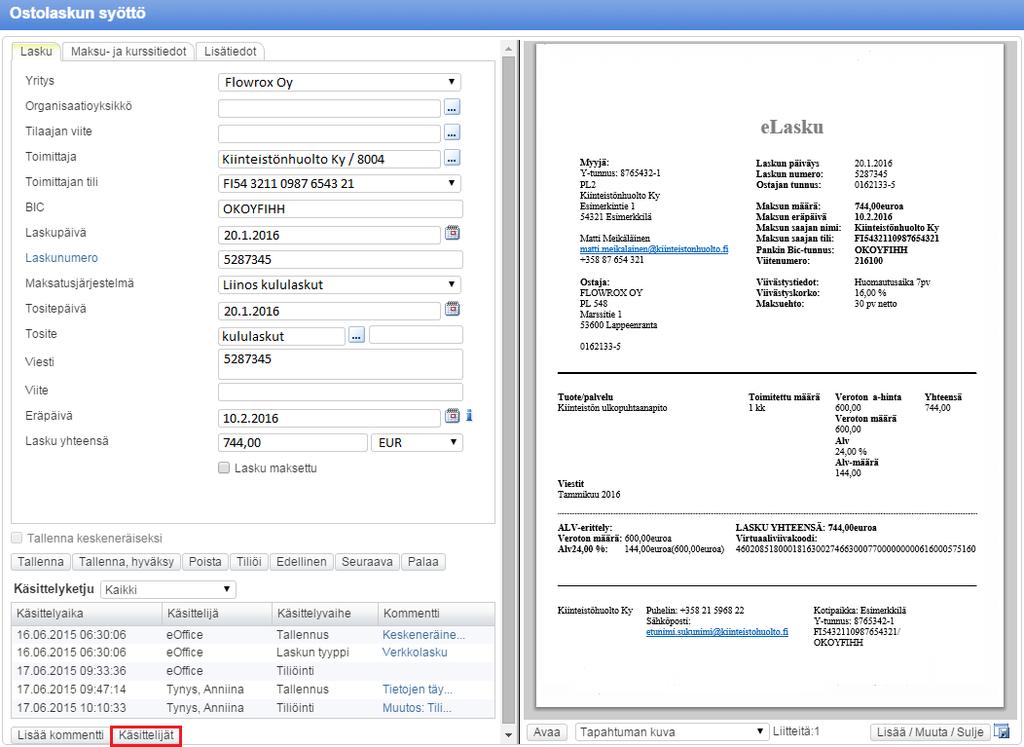The height and width of the screenshot is (747, 1024).
Task: Click Lisää kommentti button
Action: pyautogui.click(x=60, y=735)
